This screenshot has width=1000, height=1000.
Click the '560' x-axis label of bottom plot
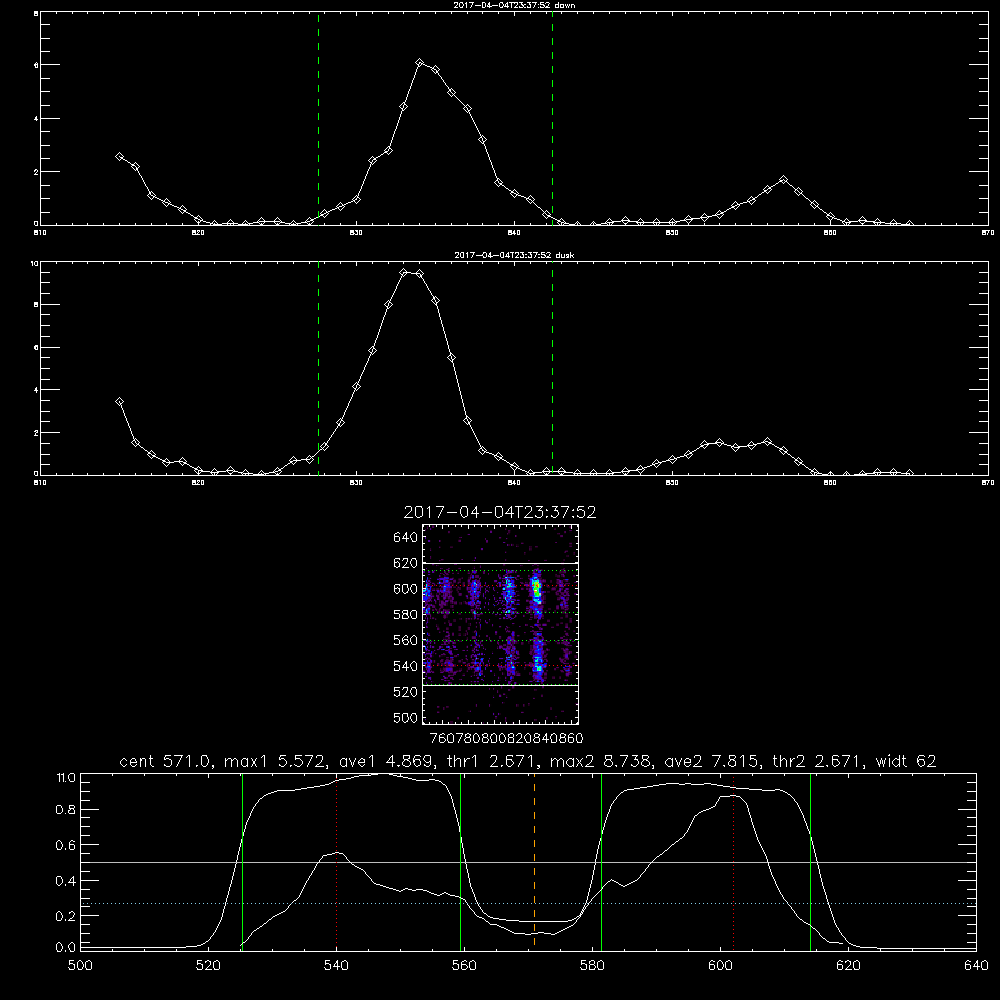[464, 966]
